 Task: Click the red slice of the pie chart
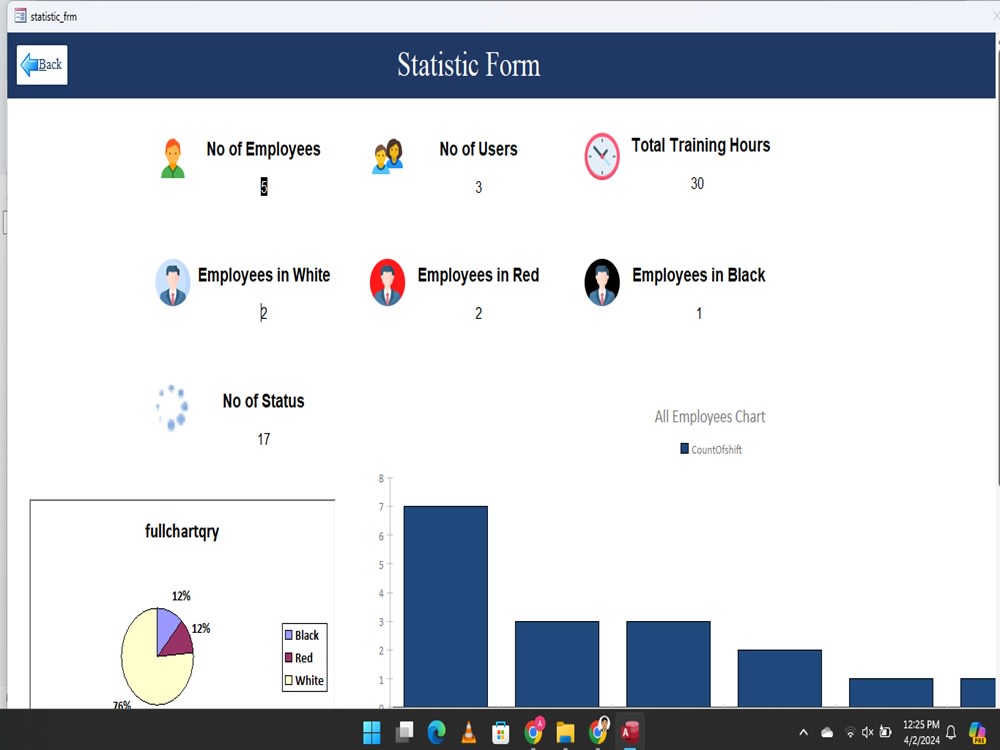click(x=180, y=642)
